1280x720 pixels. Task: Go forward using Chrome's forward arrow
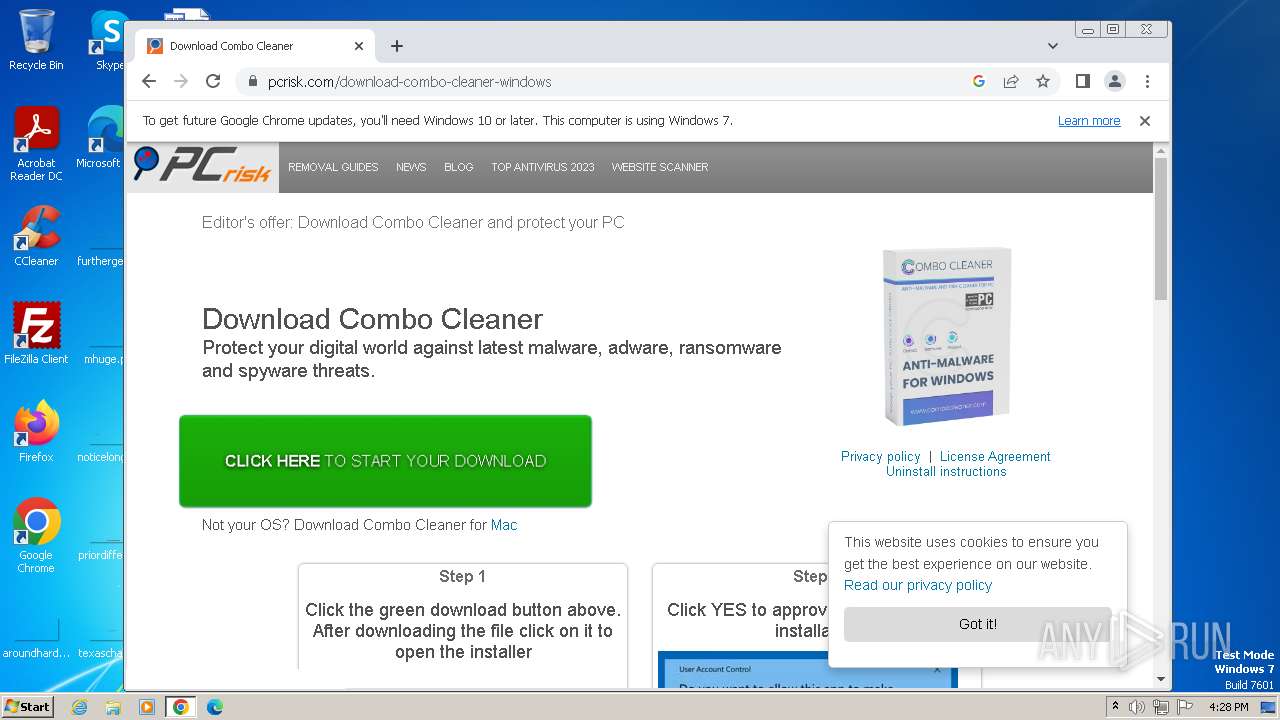pyautogui.click(x=181, y=81)
